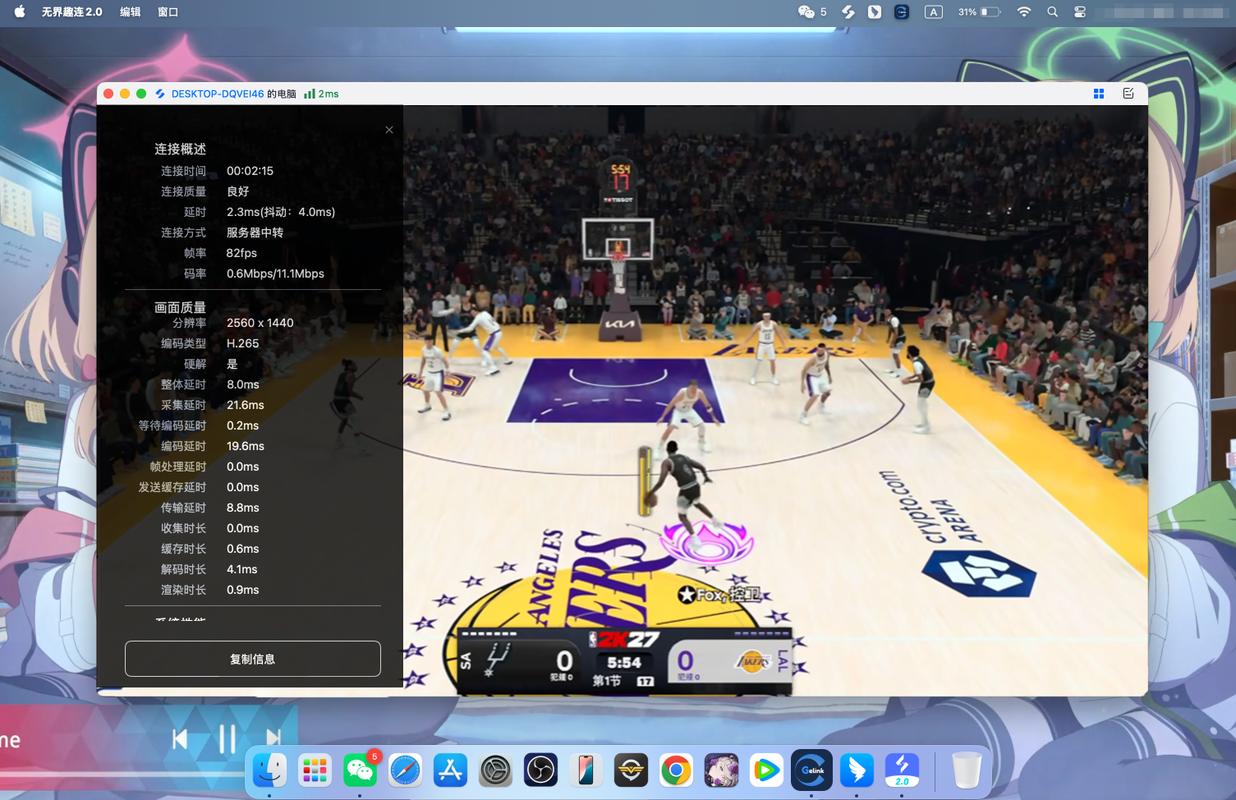Open the blue bird Dock app
The width and height of the screenshot is (1236, 800).
857,770
